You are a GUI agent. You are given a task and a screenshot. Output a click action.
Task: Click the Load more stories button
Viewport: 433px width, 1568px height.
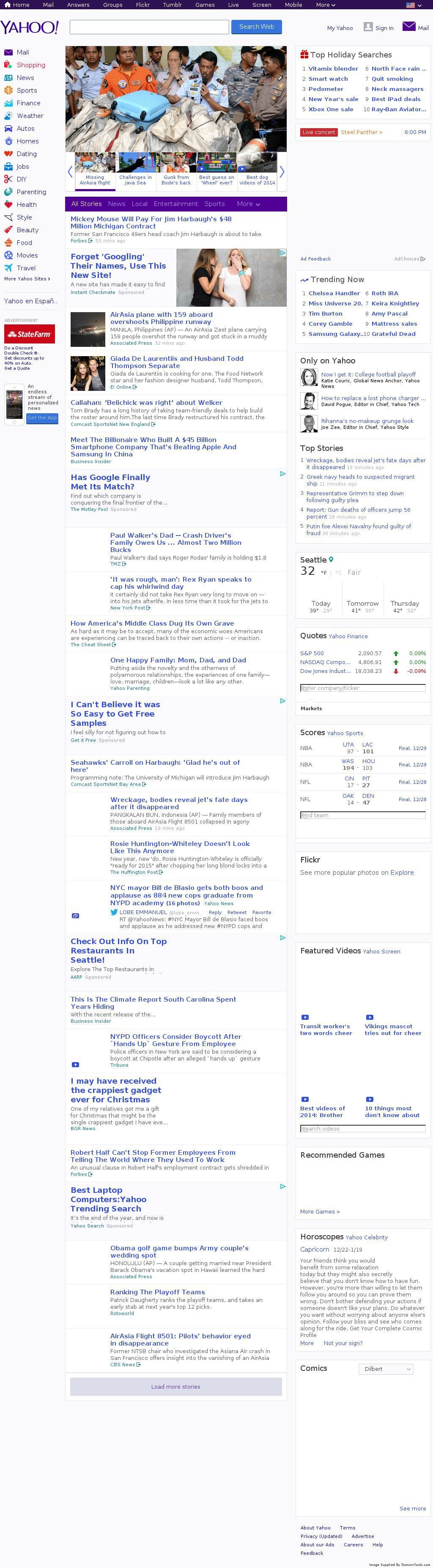pyautogui.click(x=176, y=1387)
